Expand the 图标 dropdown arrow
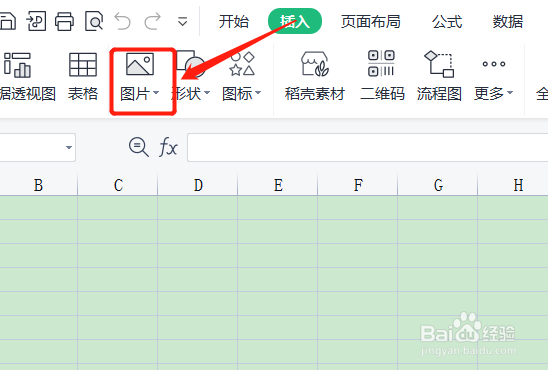 click(258, 93)
